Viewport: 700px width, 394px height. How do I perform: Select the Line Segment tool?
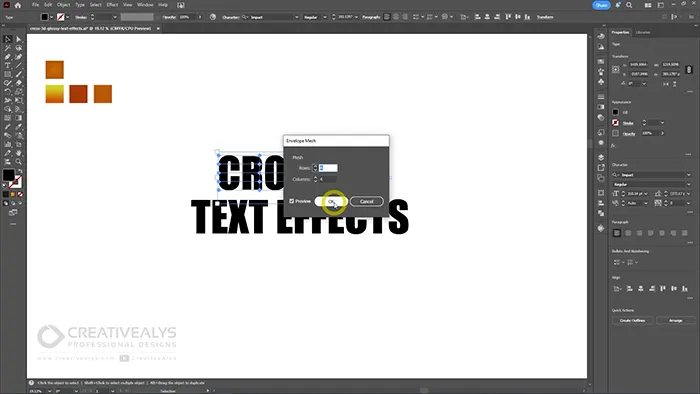coord(19,66)
